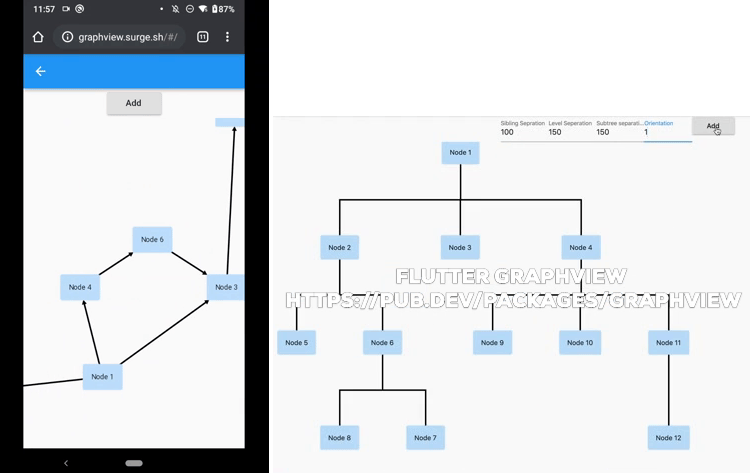Tap the Android back navigation chevron
750x473 pixels.
[x=66, y=462]
